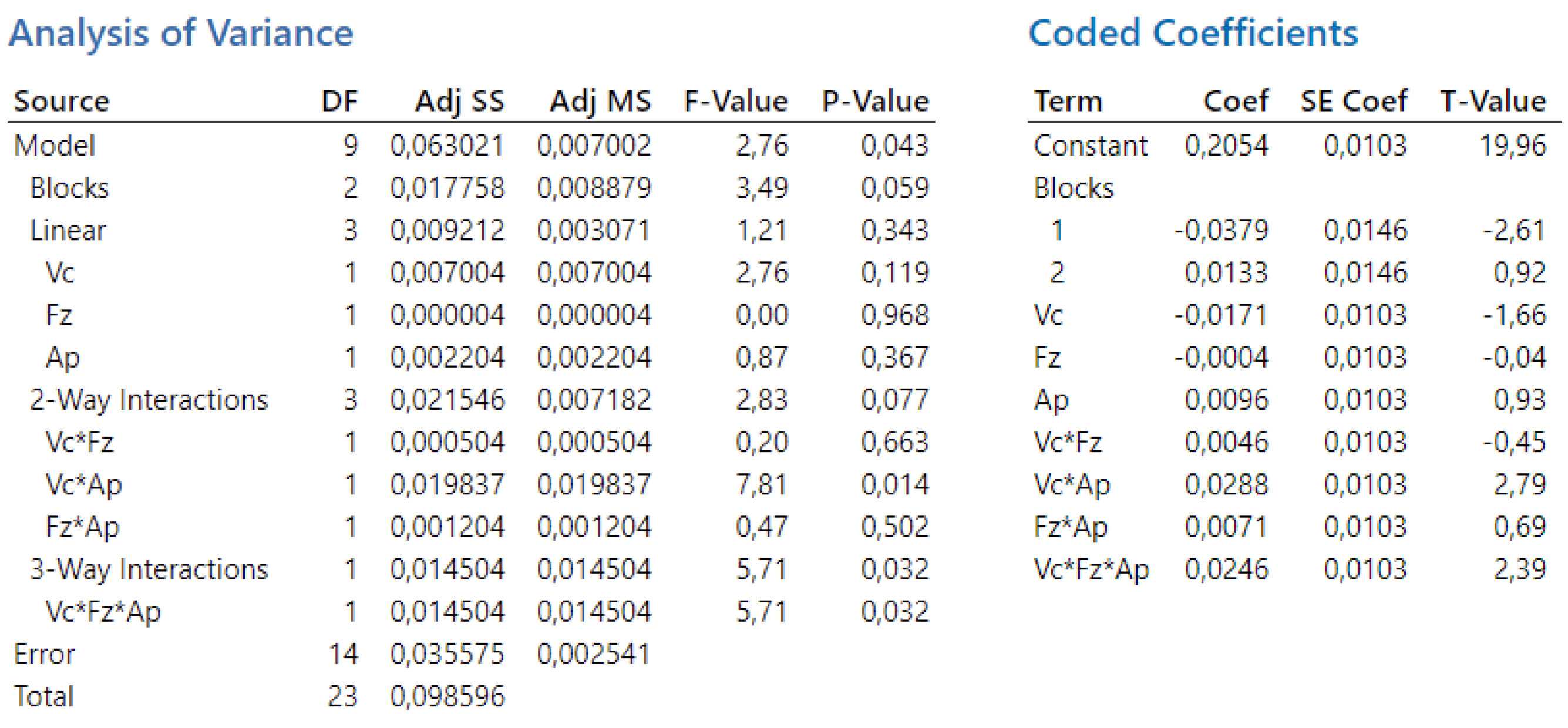Select the T-Value cell 19,96
Screen dimensions: 1568x728
coord(1512,146)
